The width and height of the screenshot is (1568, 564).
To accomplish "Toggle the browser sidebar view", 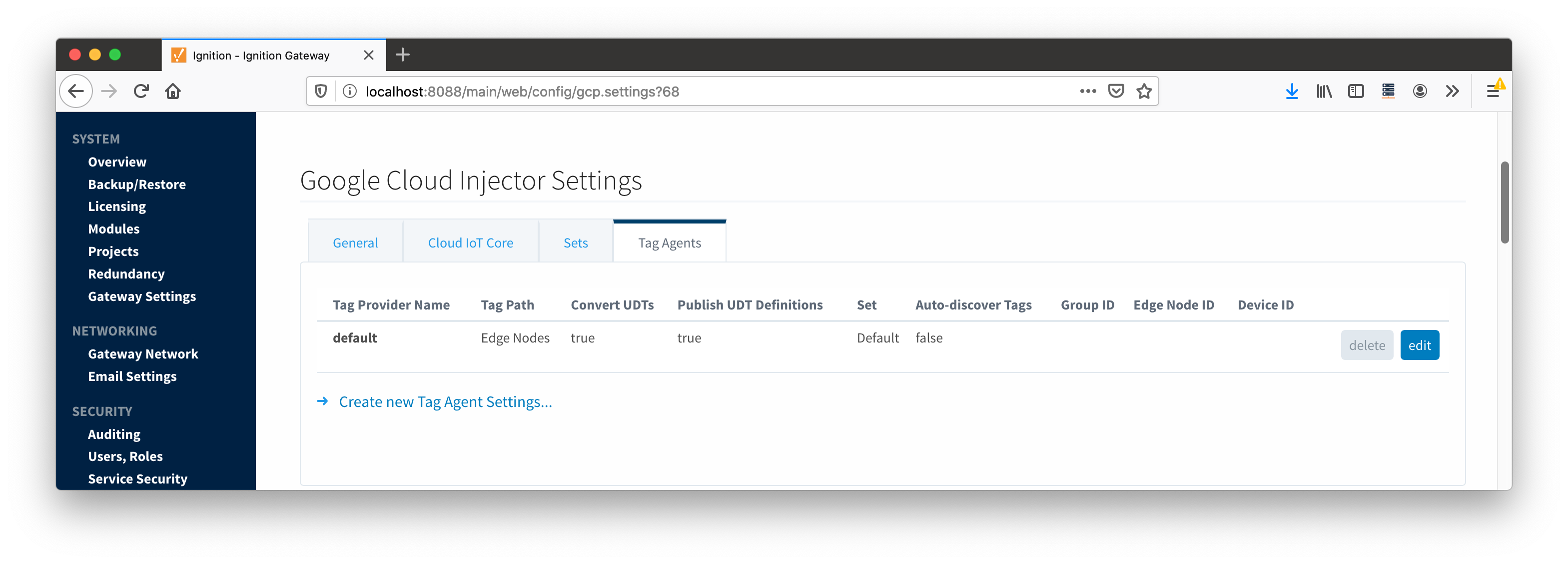I will point(1356,91).
